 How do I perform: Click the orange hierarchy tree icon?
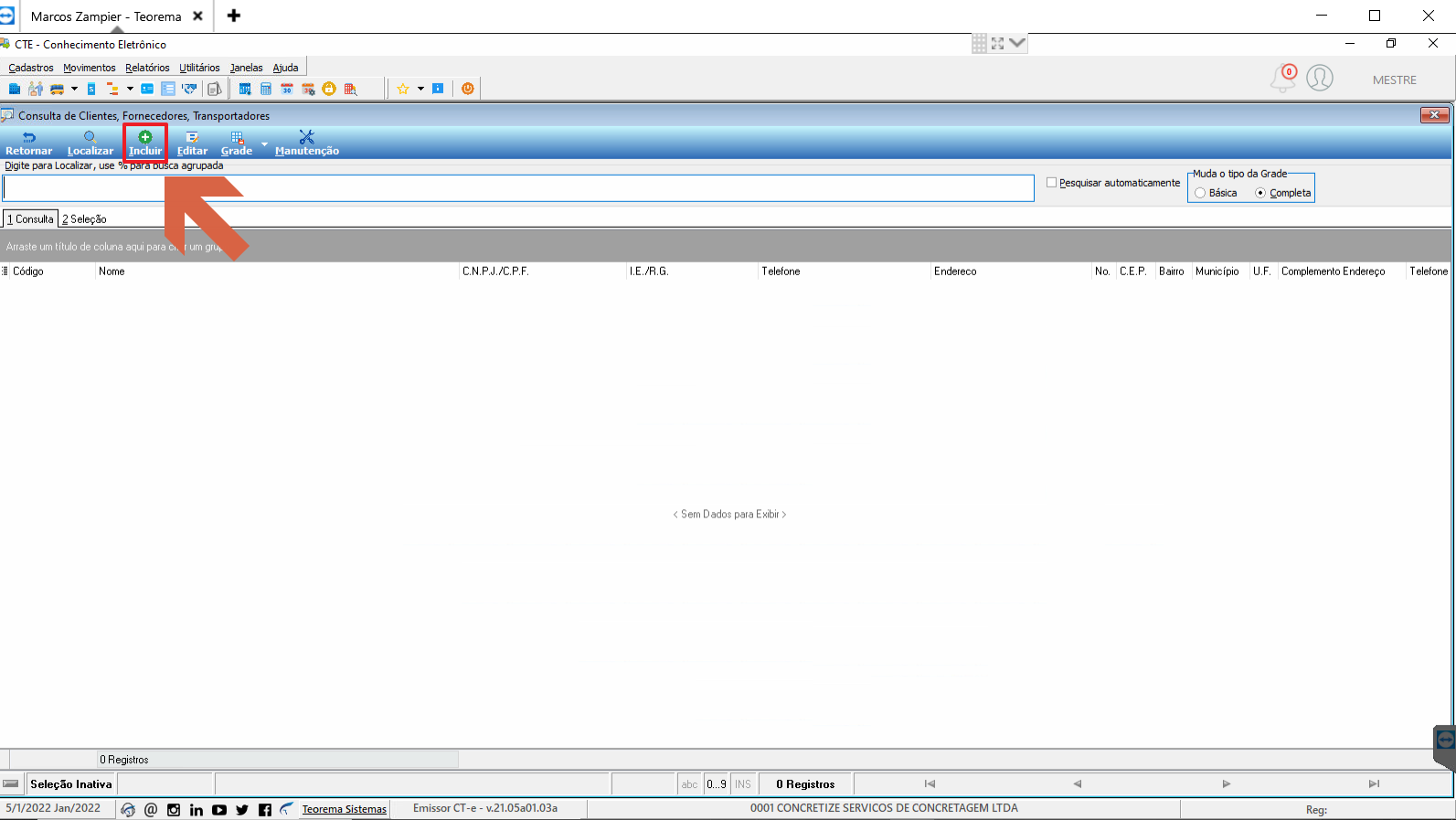point(112,89)
